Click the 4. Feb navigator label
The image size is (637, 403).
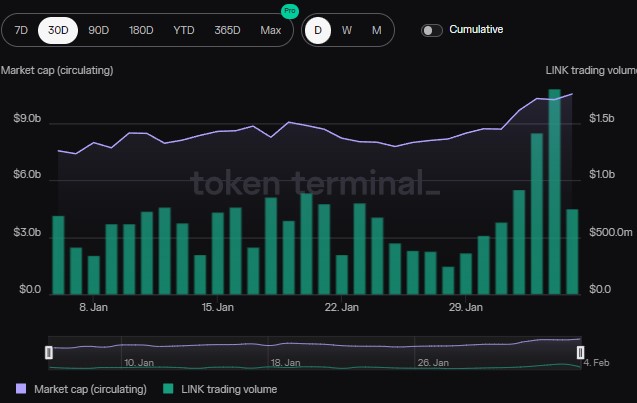596,363
